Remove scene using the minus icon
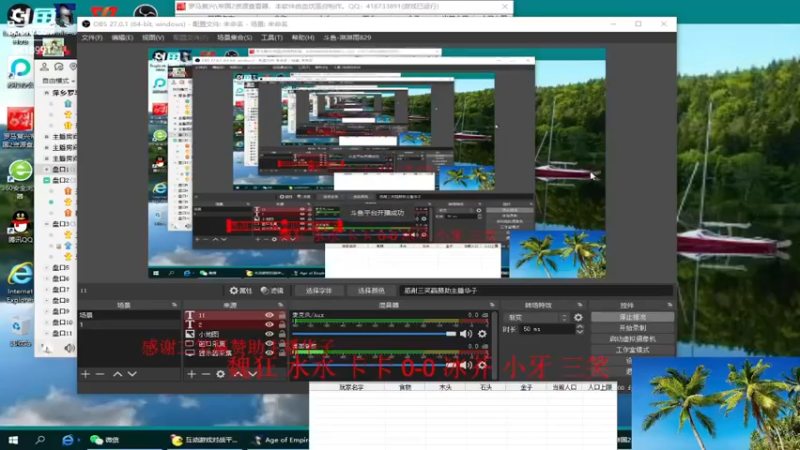 click(x=100, y=374)
